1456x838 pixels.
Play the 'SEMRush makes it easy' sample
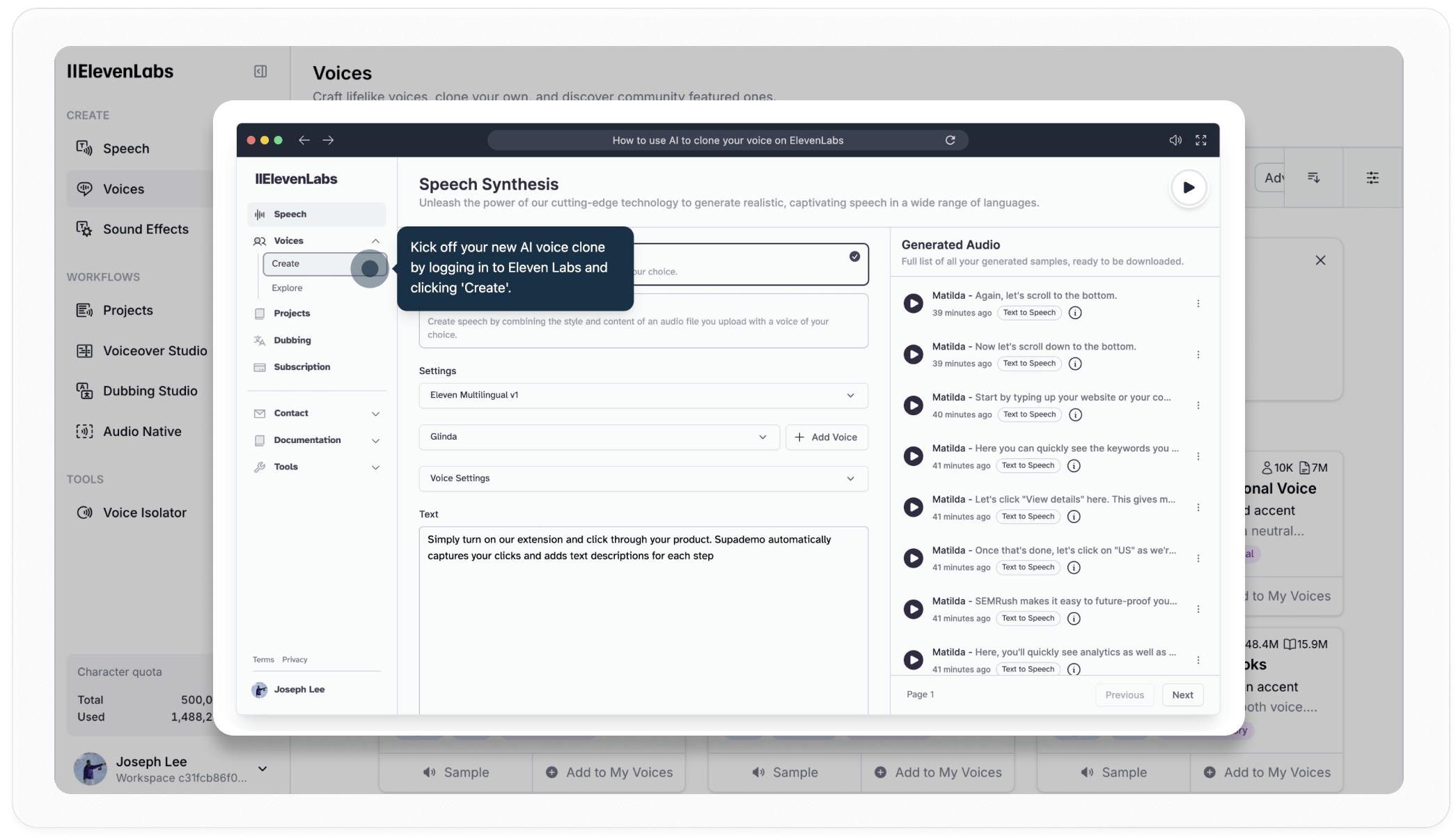[913, 609]
